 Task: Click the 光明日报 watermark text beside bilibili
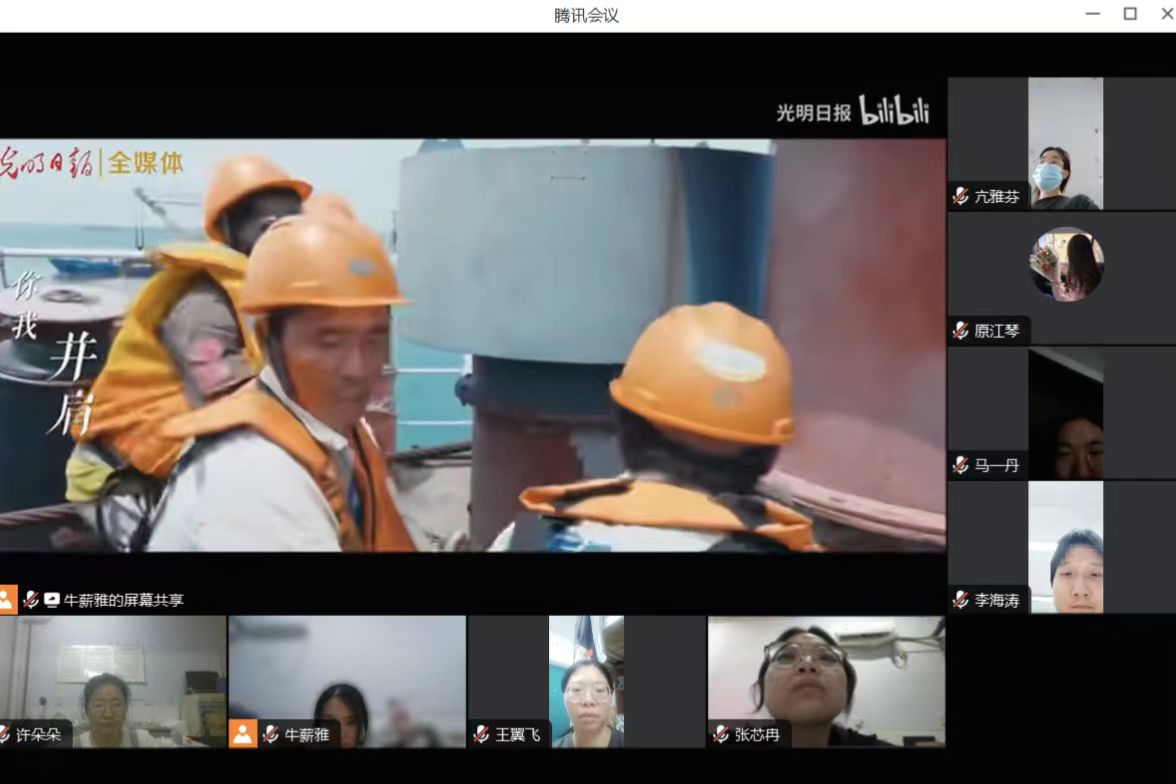813,113
